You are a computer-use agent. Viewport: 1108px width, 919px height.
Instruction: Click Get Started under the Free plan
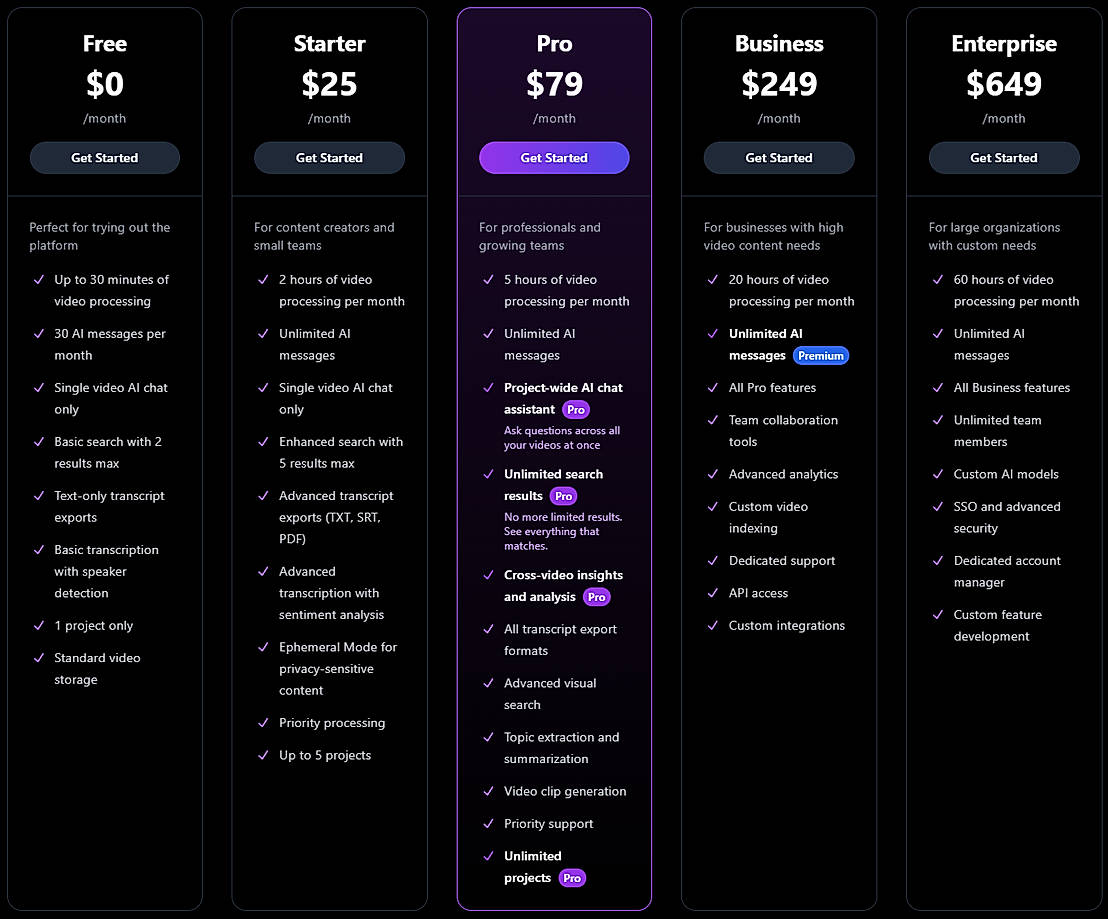click(x=104, y=158)
